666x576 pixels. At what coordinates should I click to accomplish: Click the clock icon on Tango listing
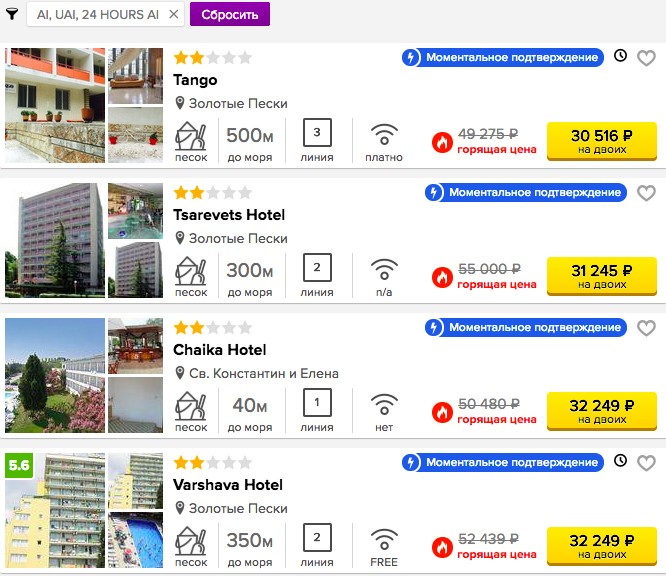tap(620, 55)
